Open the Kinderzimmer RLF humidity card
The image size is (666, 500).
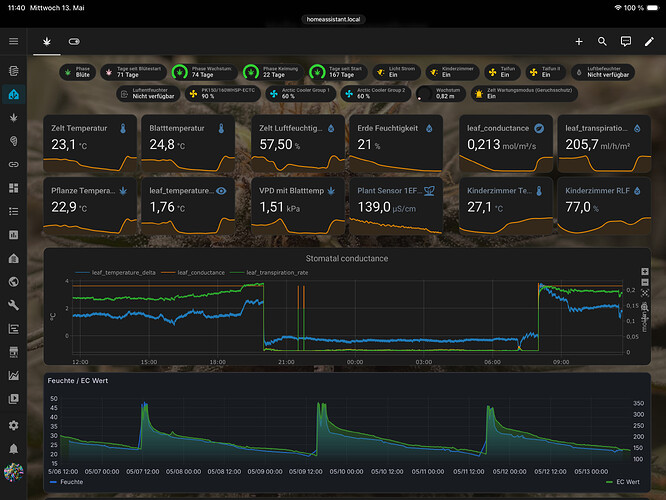(x=604, y=206)
